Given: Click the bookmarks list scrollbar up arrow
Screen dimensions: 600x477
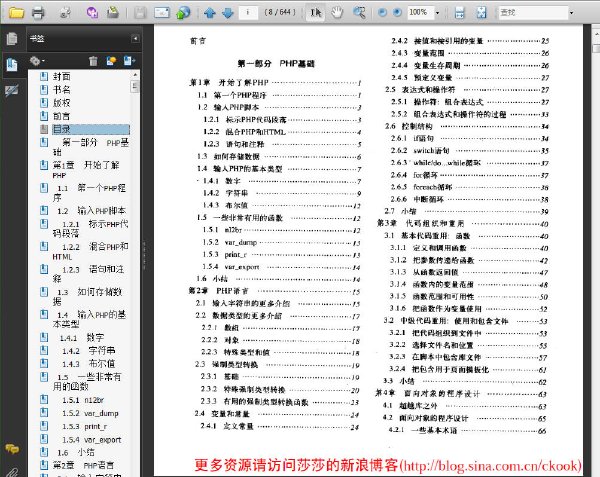Looking at the screenshot, I should click(x=135, y=75).
